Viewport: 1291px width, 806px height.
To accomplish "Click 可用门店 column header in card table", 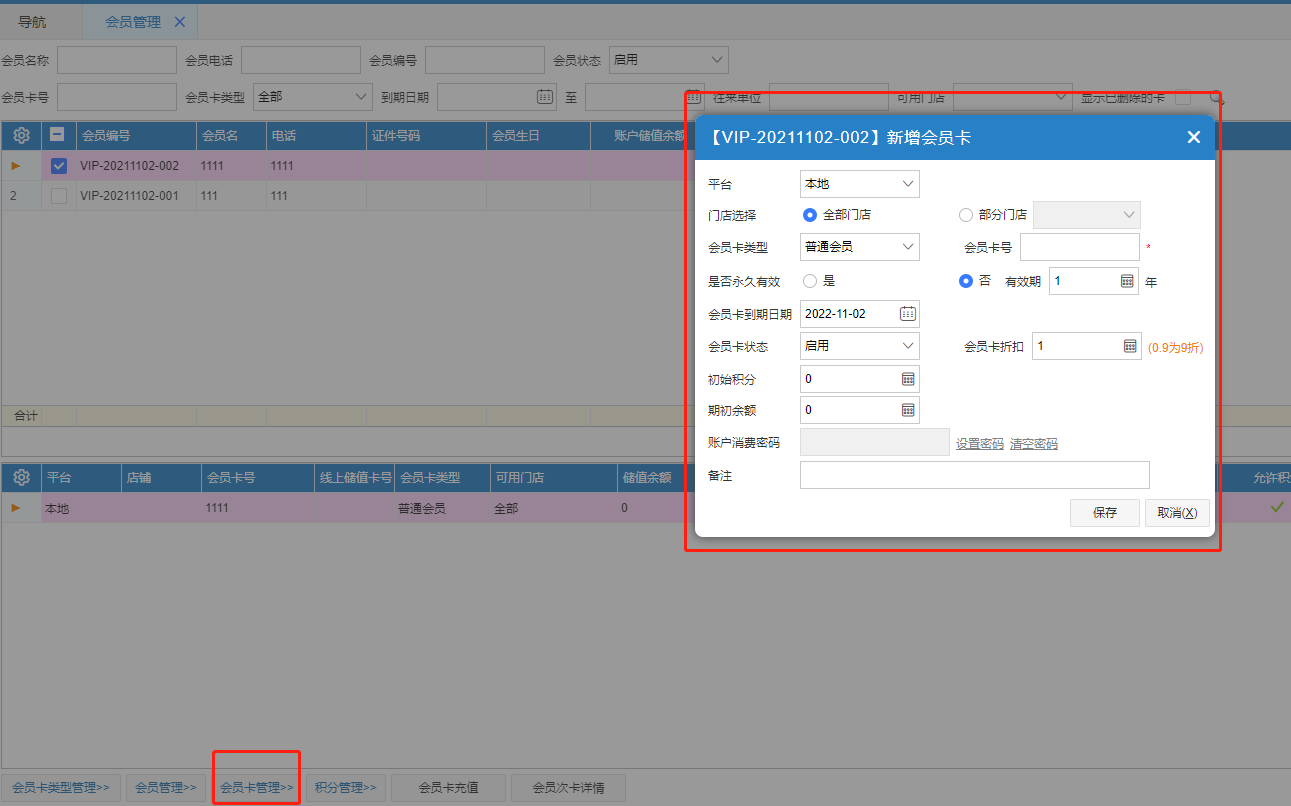I will pos(553,478).
